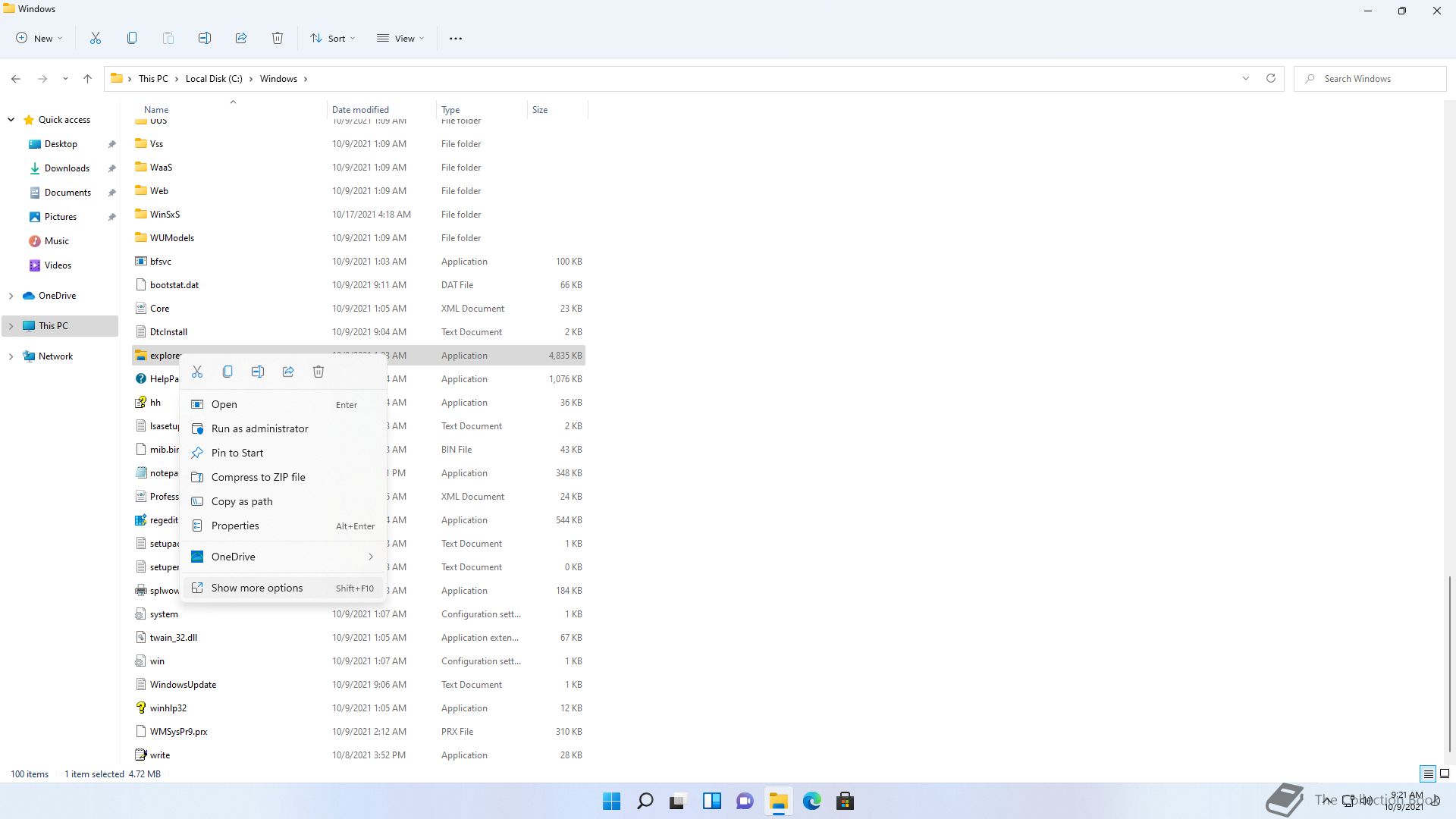Open the Sort dropdown menu
Viewport: 1456px width, 819px height.
(x=333, y=38)
